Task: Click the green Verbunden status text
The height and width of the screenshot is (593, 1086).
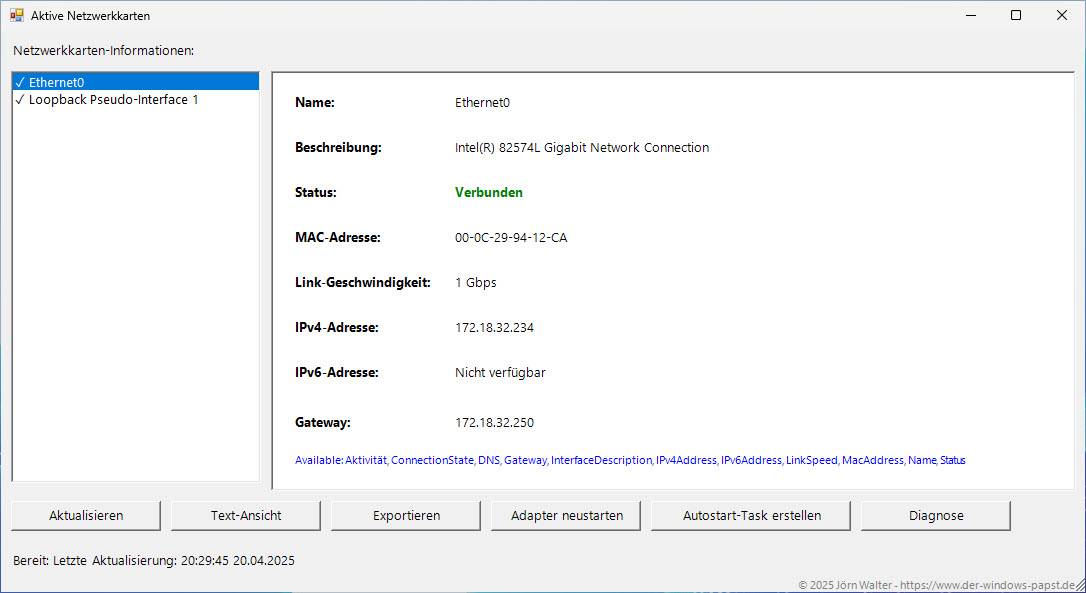Action: point(488,193)
